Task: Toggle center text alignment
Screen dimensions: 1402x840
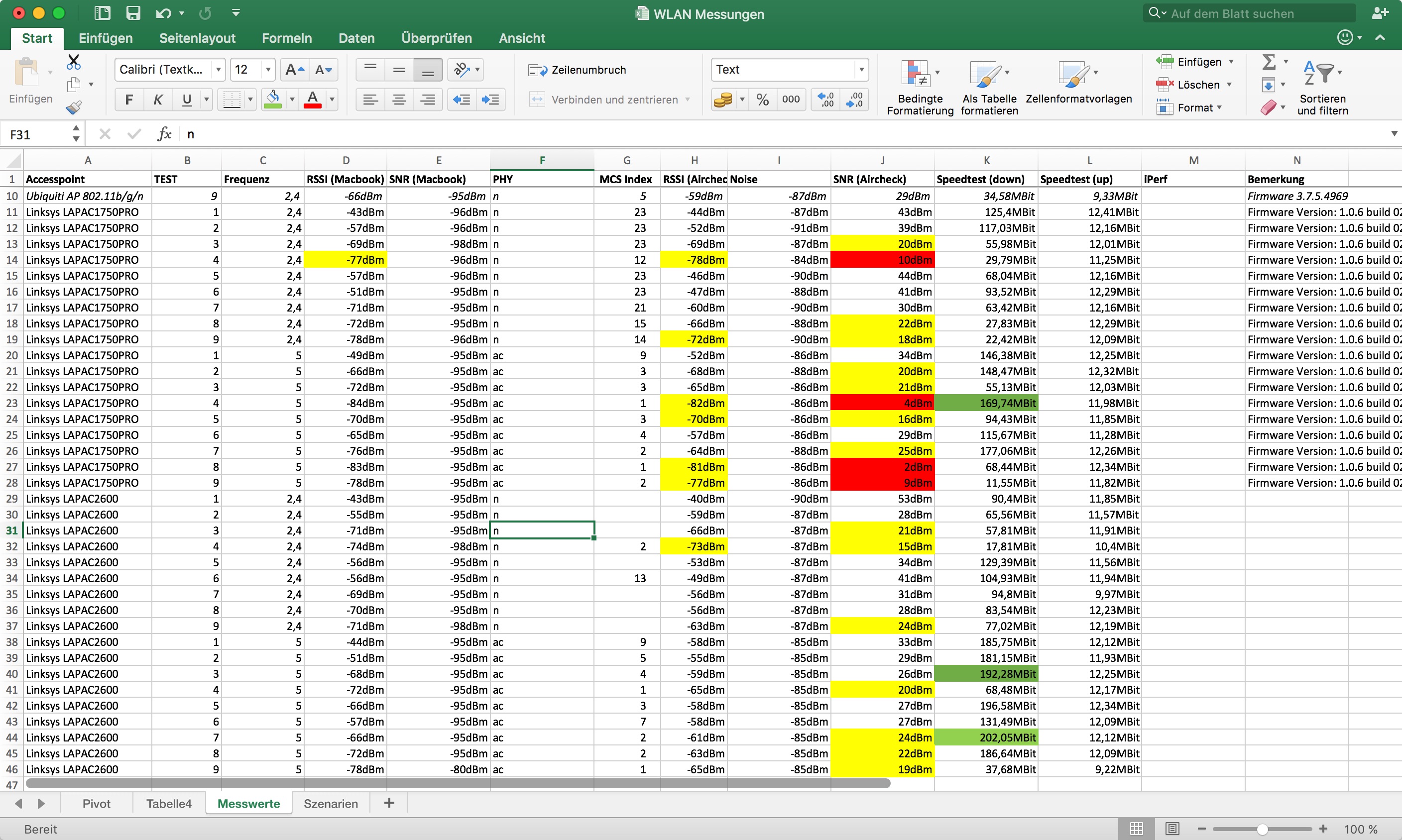Action: click(399, 100)
